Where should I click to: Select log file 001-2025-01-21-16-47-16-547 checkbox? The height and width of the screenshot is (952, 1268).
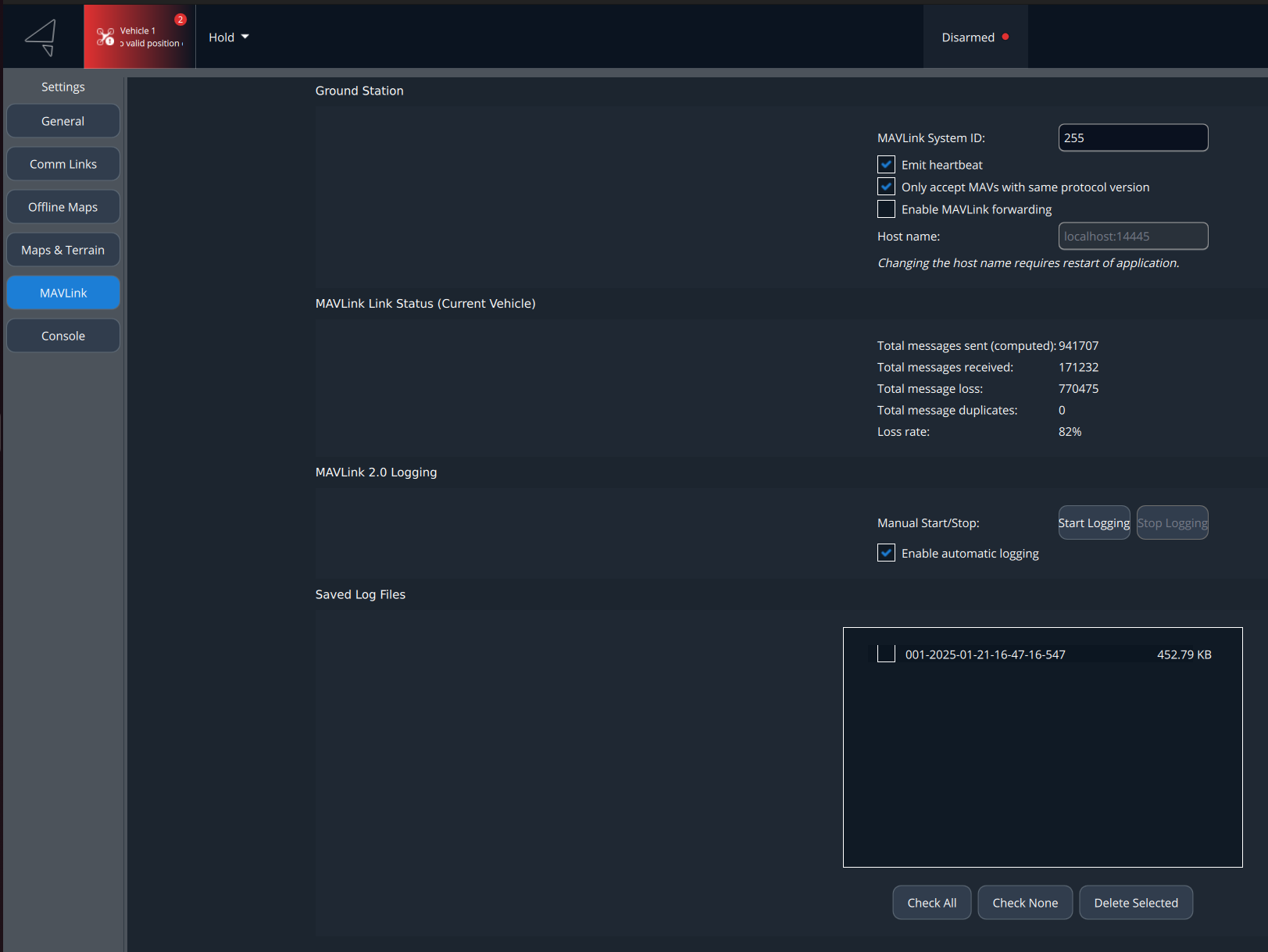pos(886,654)
